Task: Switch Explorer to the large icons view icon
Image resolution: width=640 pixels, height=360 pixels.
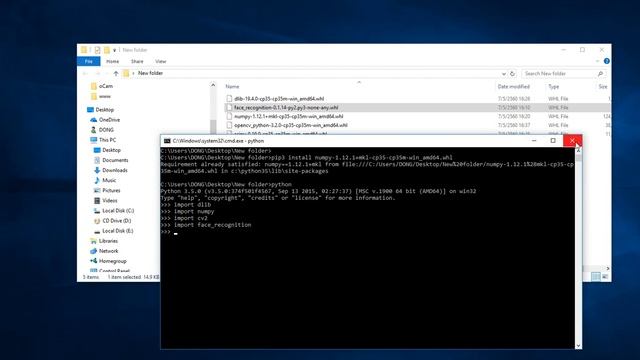Action: tap(605, 277)
